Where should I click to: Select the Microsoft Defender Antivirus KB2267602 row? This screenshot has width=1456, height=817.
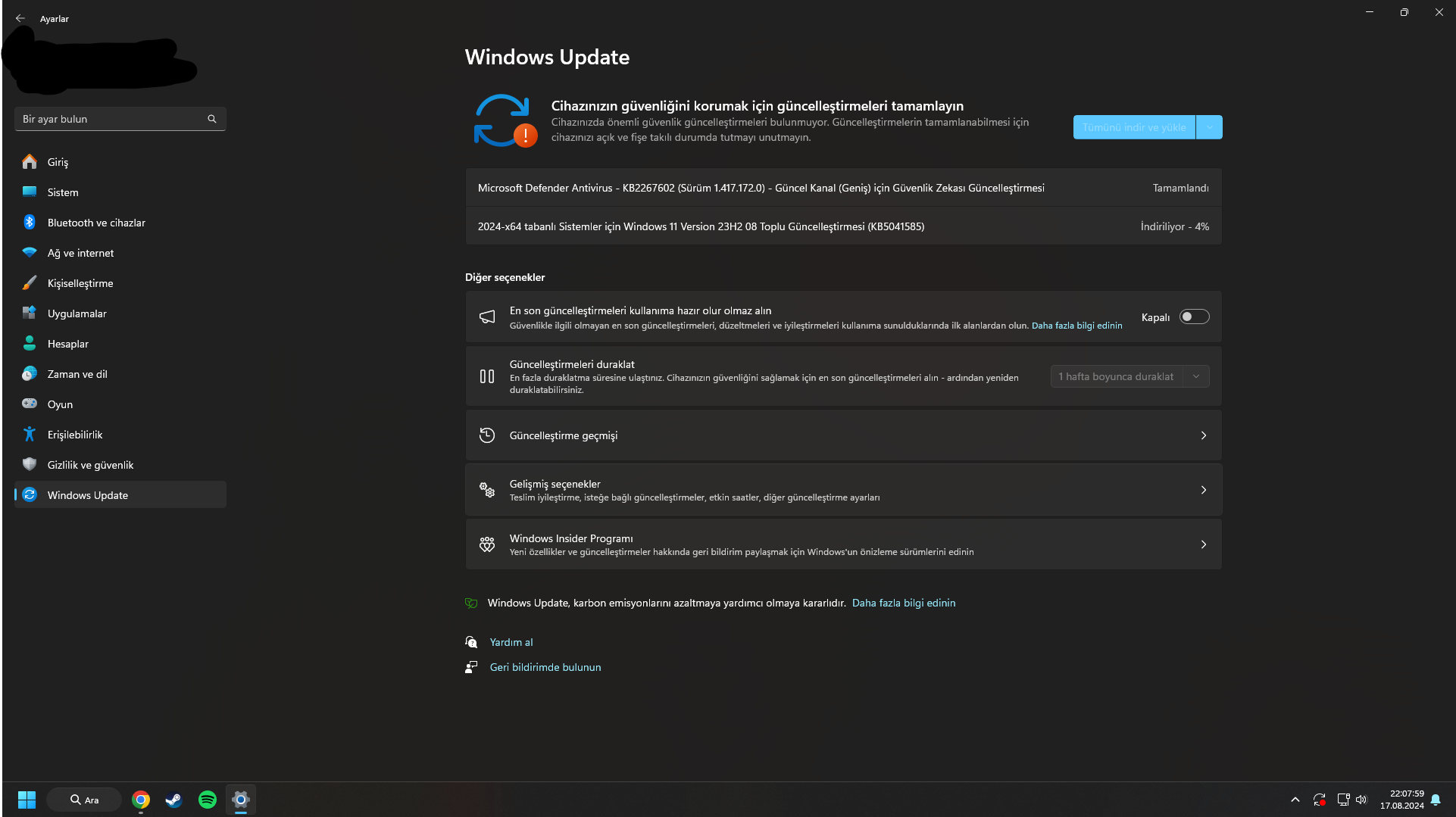[843, 188]
